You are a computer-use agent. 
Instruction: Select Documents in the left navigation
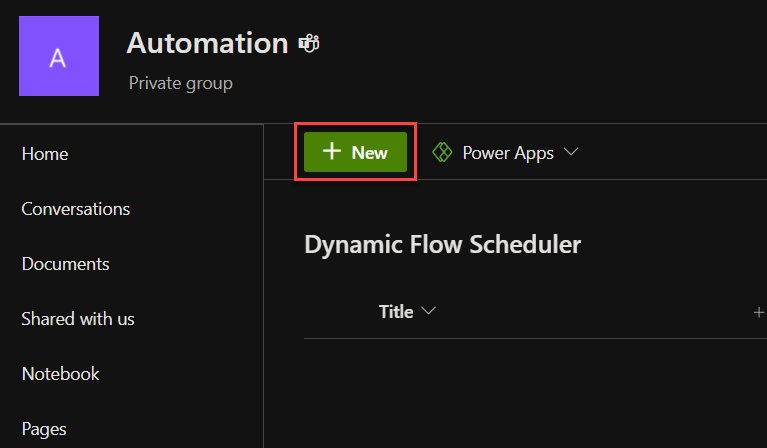[x=66, y=264]
